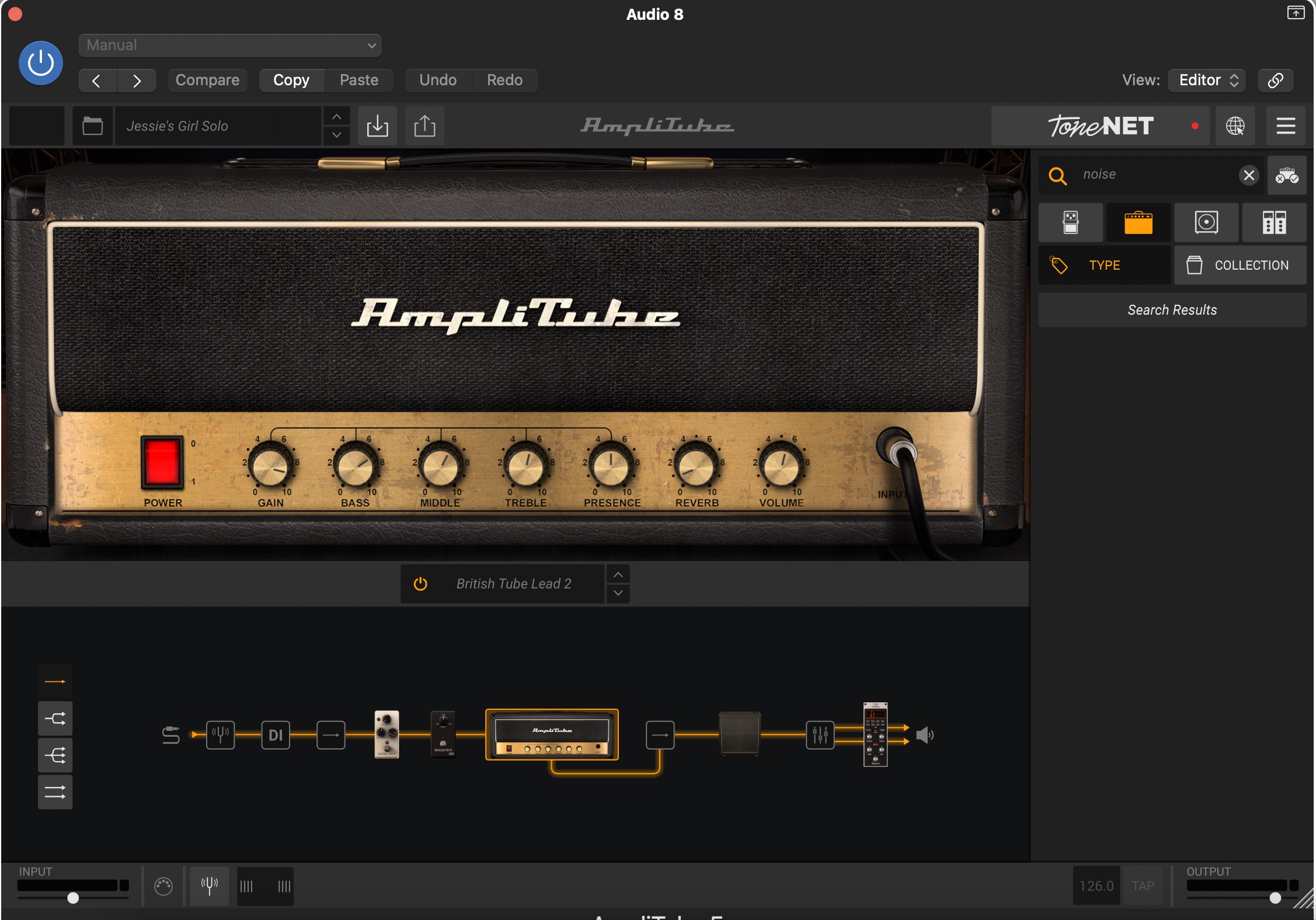Click the British Tube Lead 2 model name
1316x920 pixels.
click(x=514, y=584)
